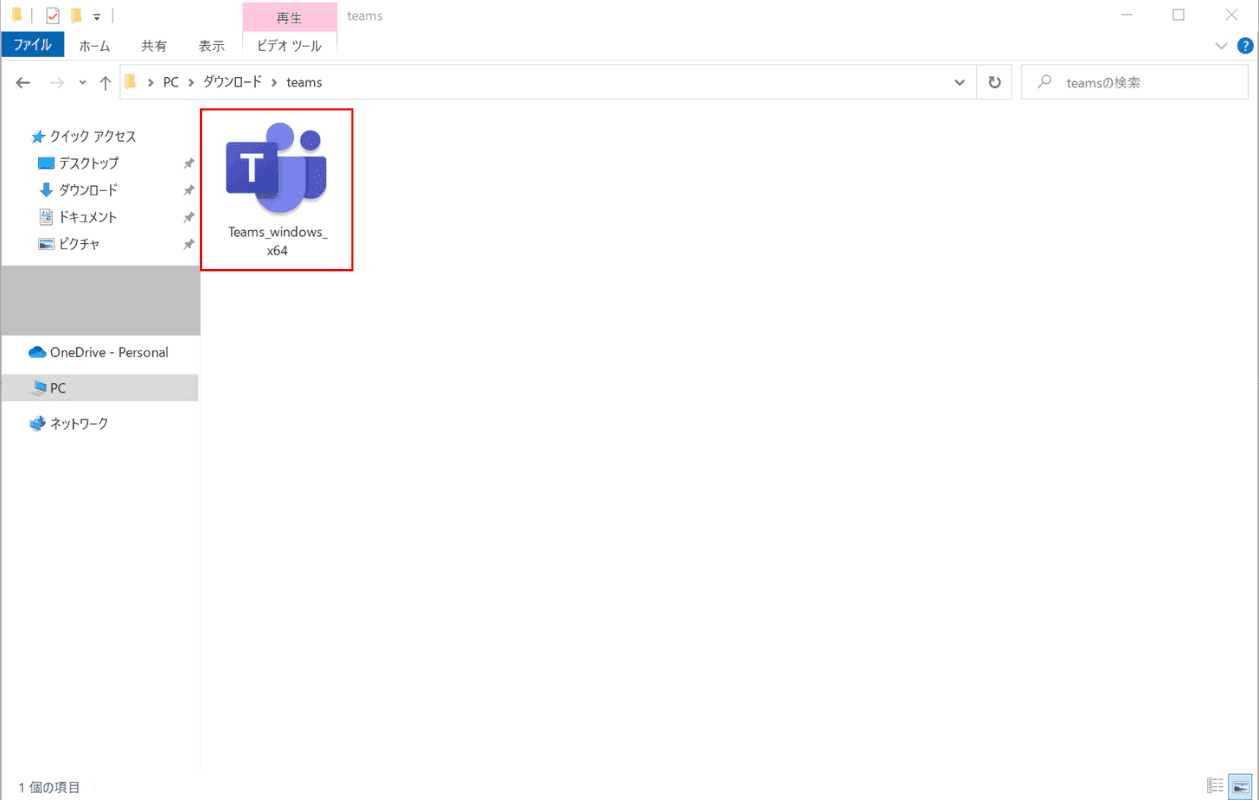Expand the address bar history dropdown
This screenshot has width=1259, height=800.
tap(960, 83)
